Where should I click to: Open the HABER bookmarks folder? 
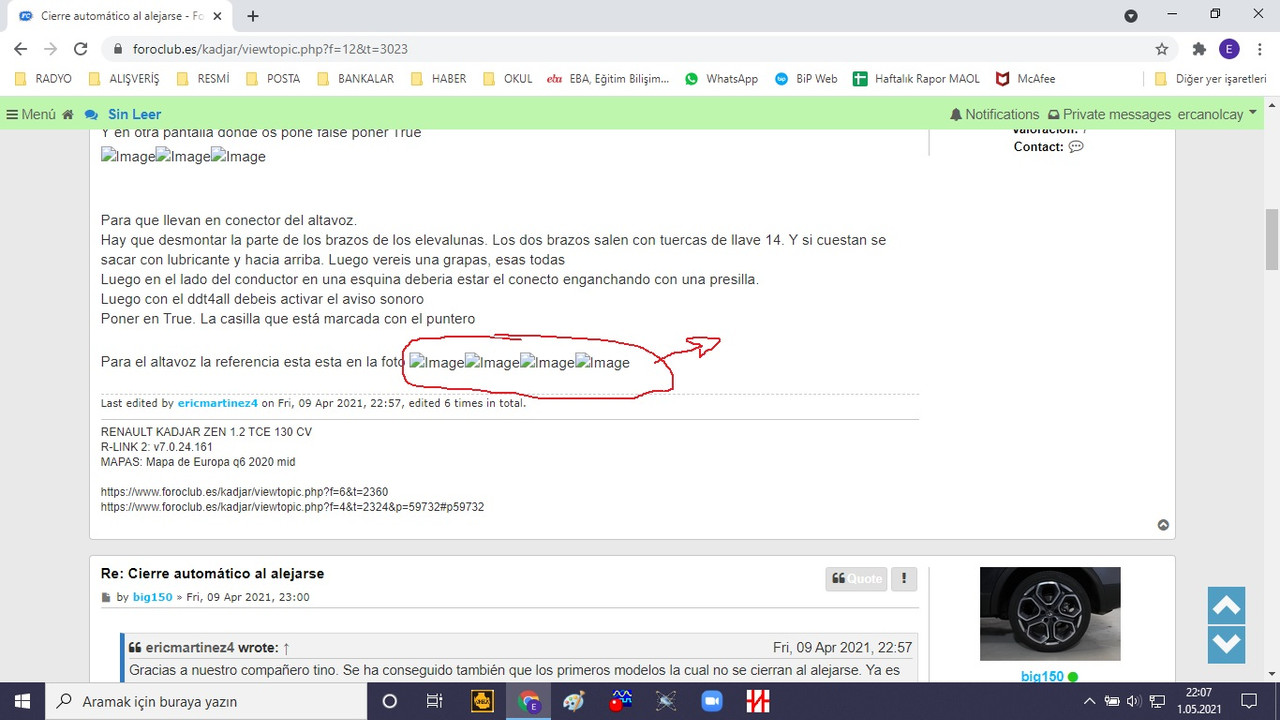[x=439, y=78]
